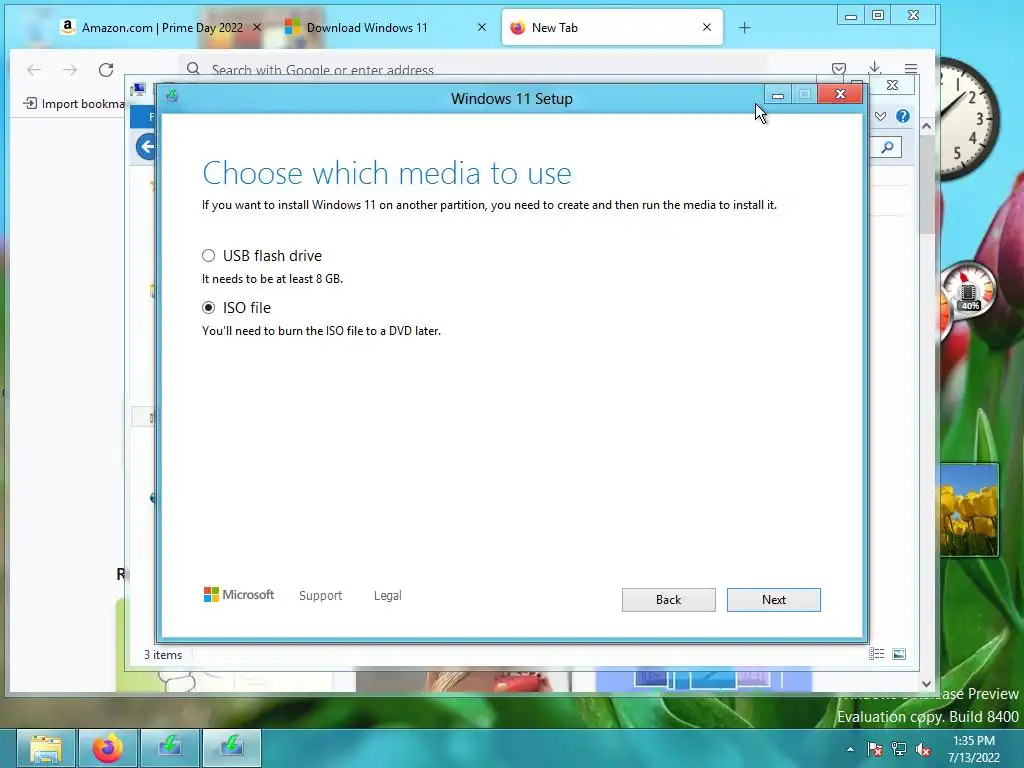Open Firefox from the taskbar

[x=108, y=748]
